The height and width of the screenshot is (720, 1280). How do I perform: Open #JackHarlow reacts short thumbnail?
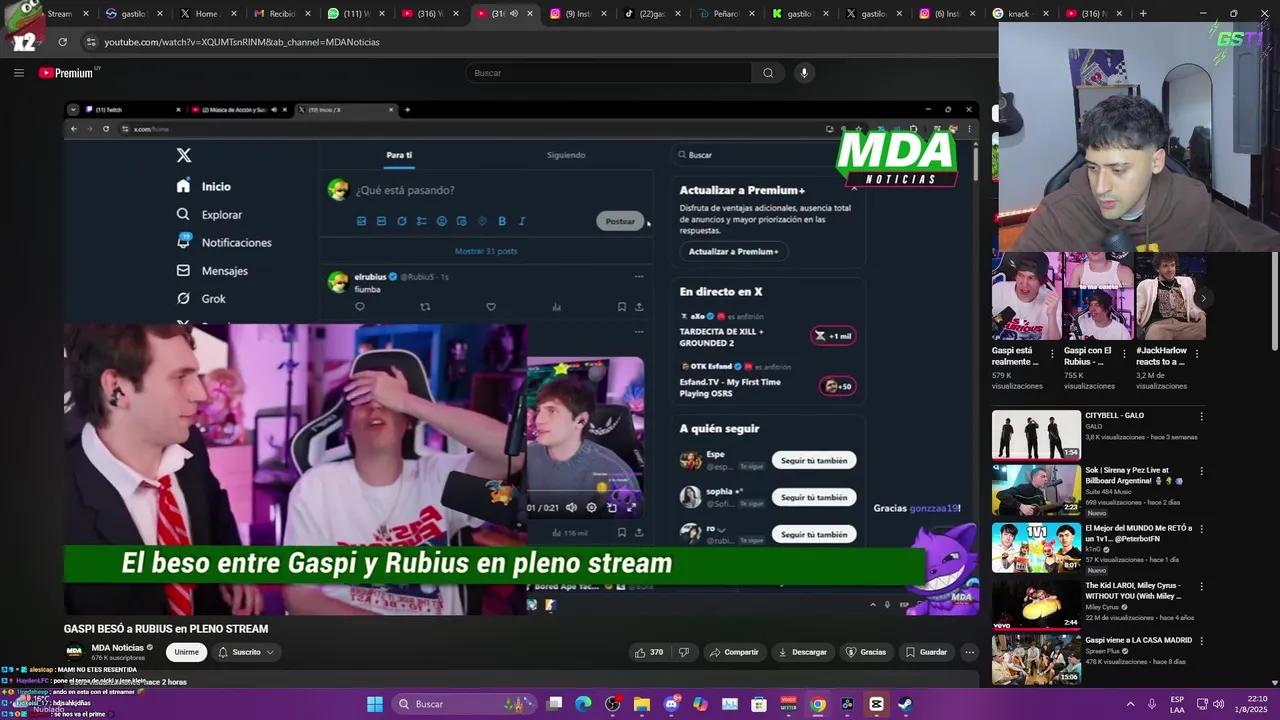[1170, 296]
